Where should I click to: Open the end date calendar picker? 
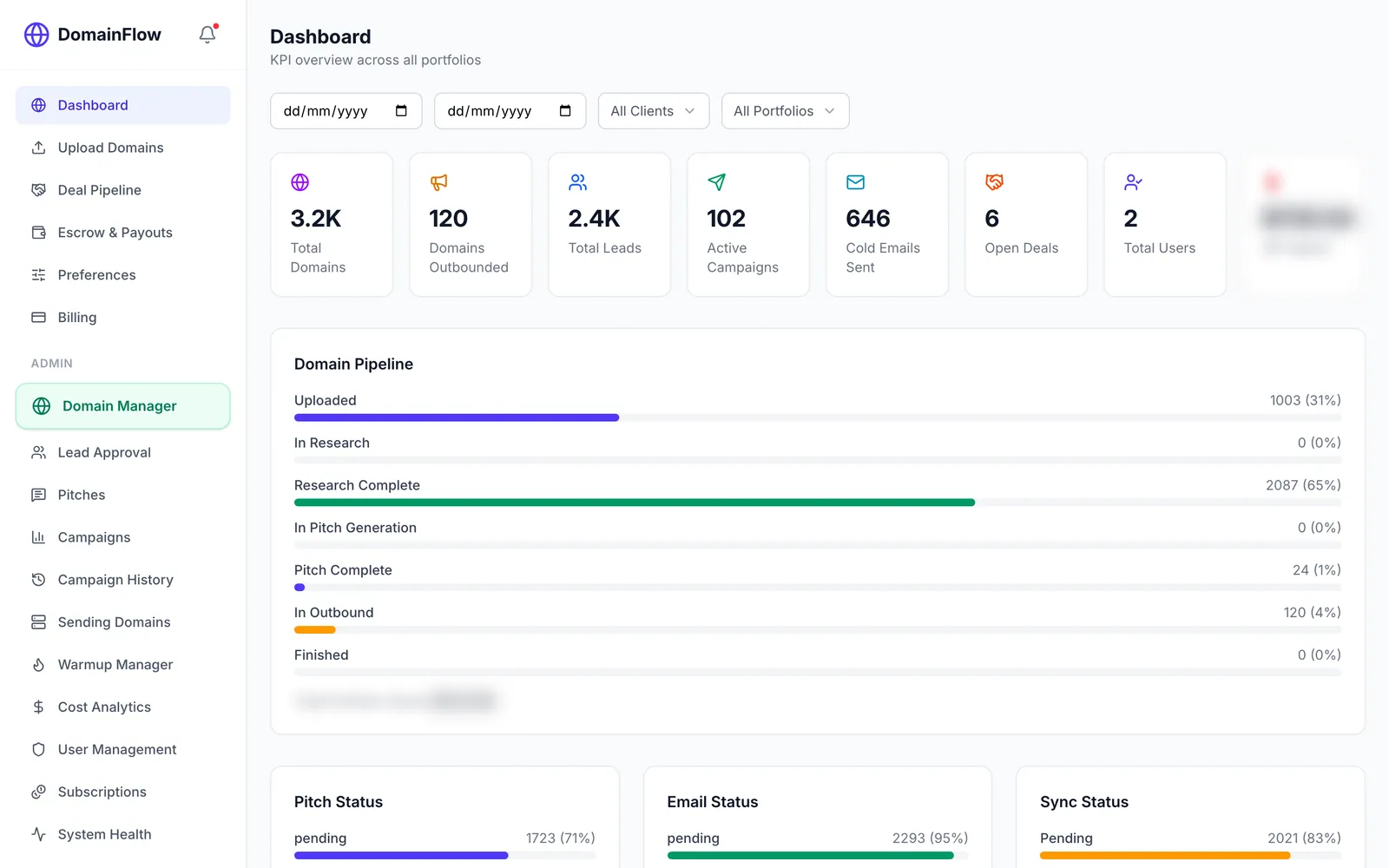pyautogui.click(x=565, y=111)
